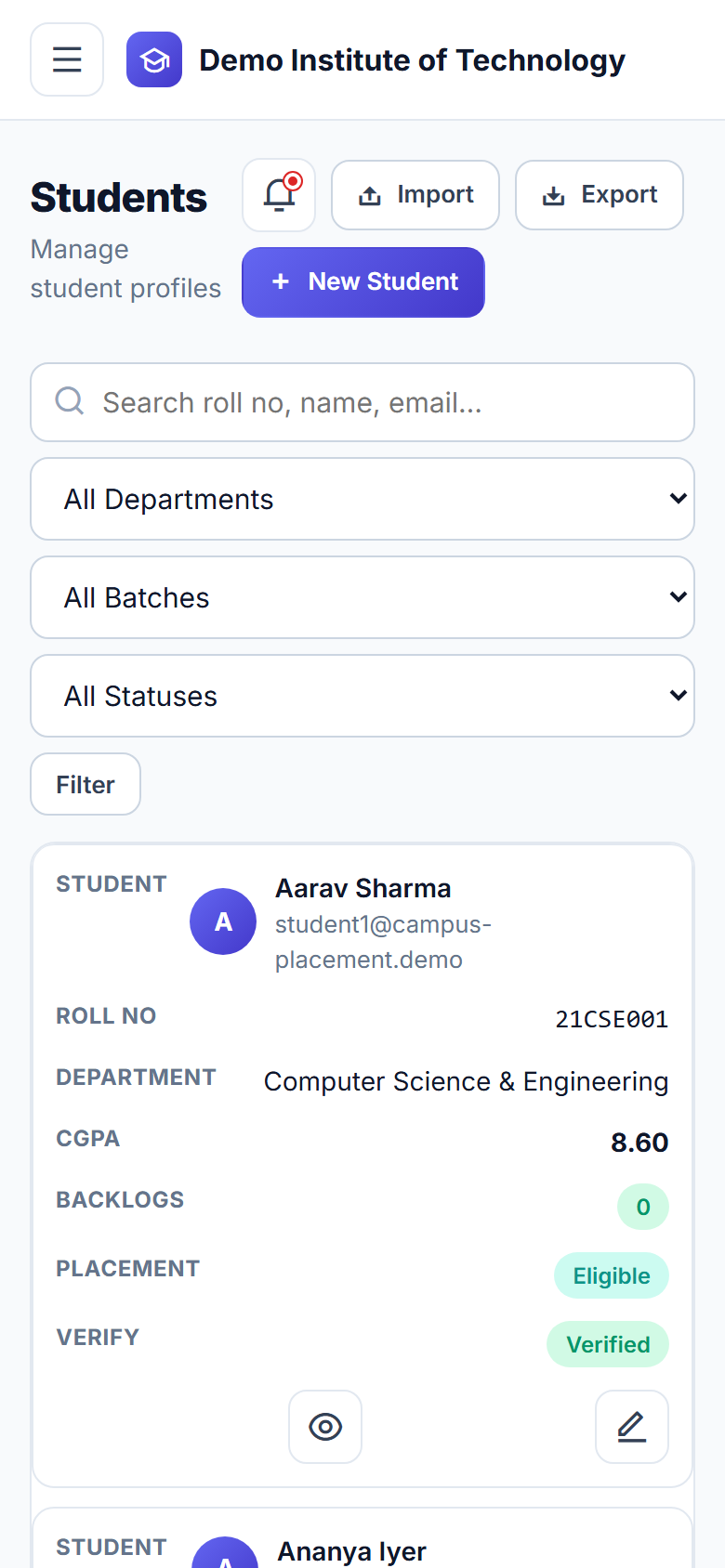Image resolution: width=725 pixels, height=1568 pixels.
Task: Focus the search roll no field
Action: click(362, 402)
